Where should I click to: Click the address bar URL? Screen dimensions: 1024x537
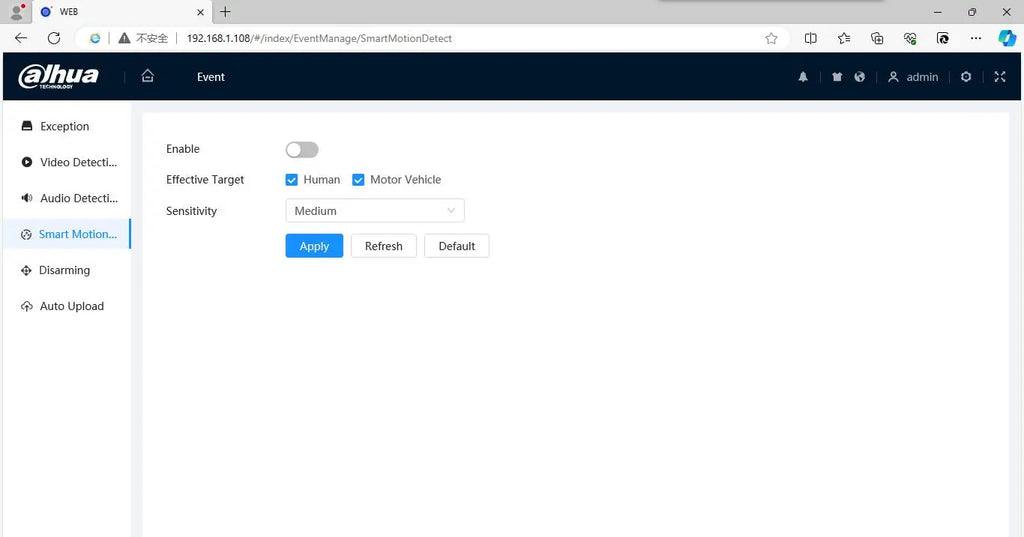319,39
